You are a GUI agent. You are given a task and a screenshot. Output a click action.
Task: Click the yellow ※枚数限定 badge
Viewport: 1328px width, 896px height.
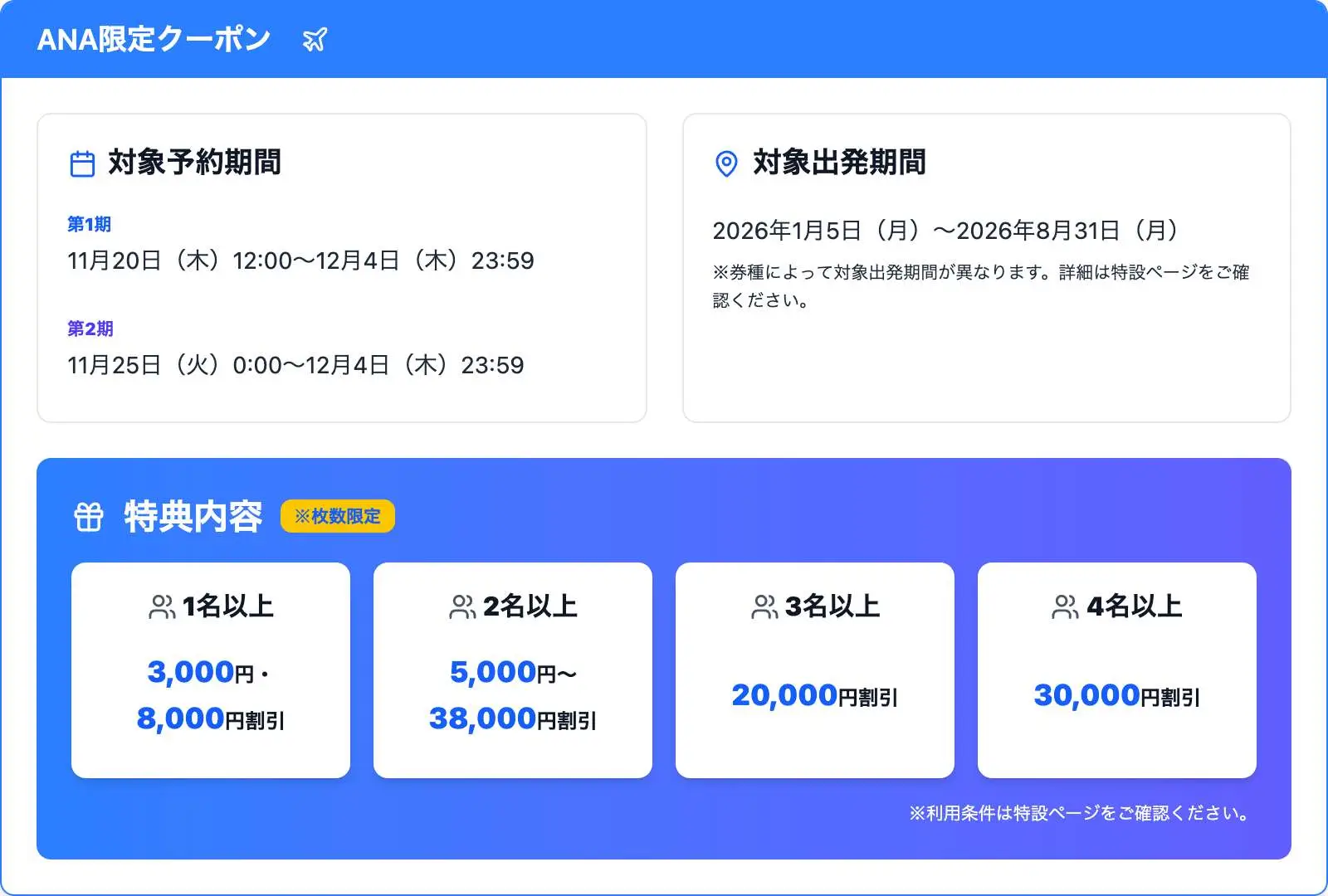click(338, 516)
